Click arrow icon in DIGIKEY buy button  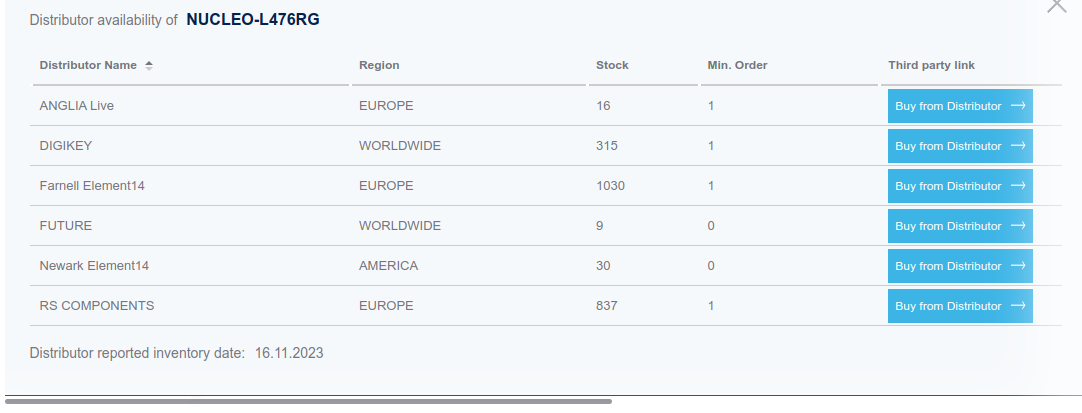[1018, 146]
